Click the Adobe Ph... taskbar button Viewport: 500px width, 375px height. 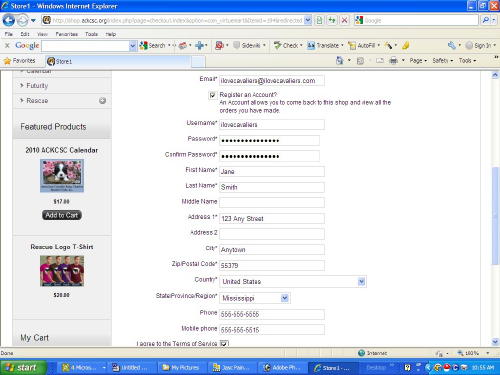point(283,367)
